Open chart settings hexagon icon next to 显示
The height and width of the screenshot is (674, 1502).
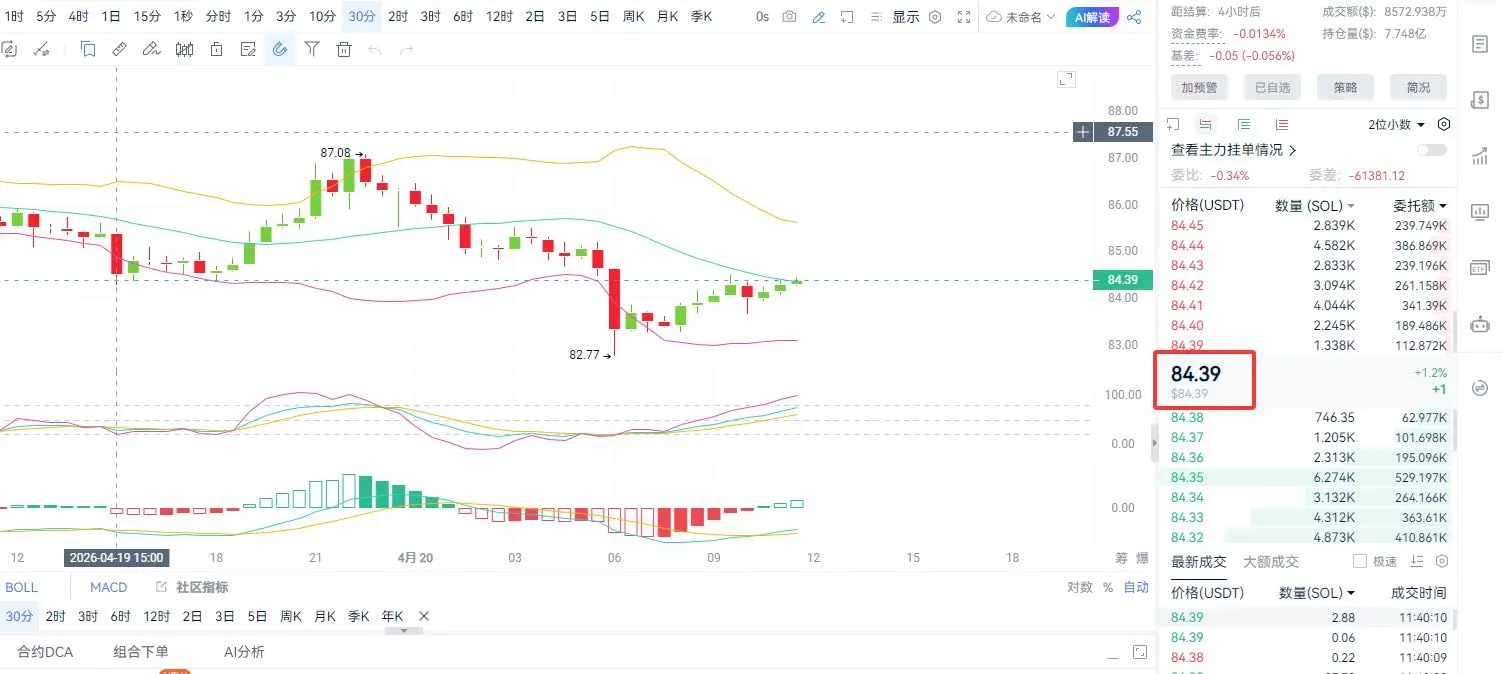point(935,17)
